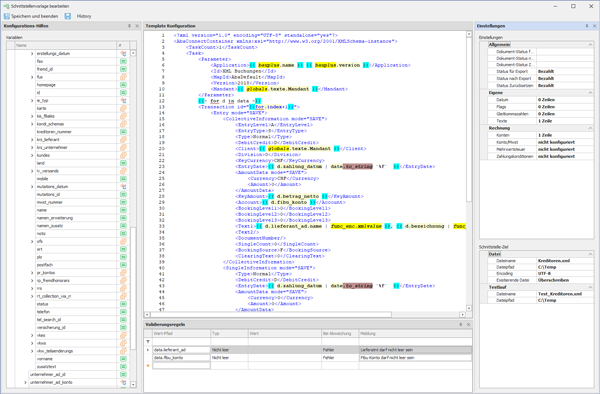Click the Bei Abweichung column header

pos(339,334)
